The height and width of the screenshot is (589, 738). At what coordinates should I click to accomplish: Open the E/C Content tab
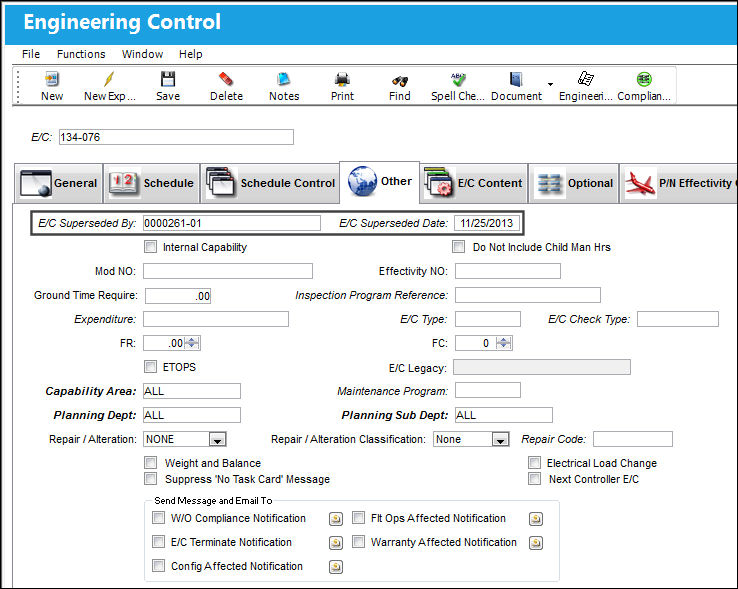click(x=473, y=183)
